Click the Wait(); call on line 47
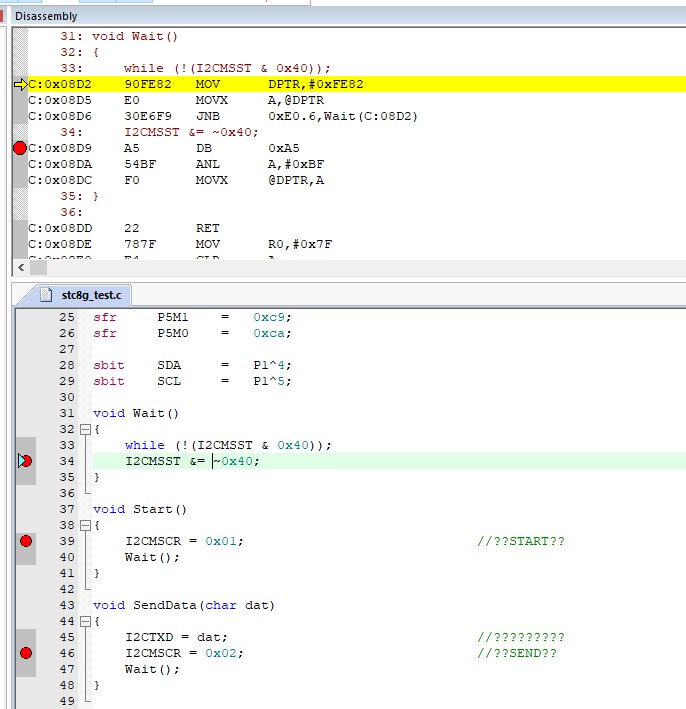The height and width of the screenshot is (709, 686). (x=152, y=669)
